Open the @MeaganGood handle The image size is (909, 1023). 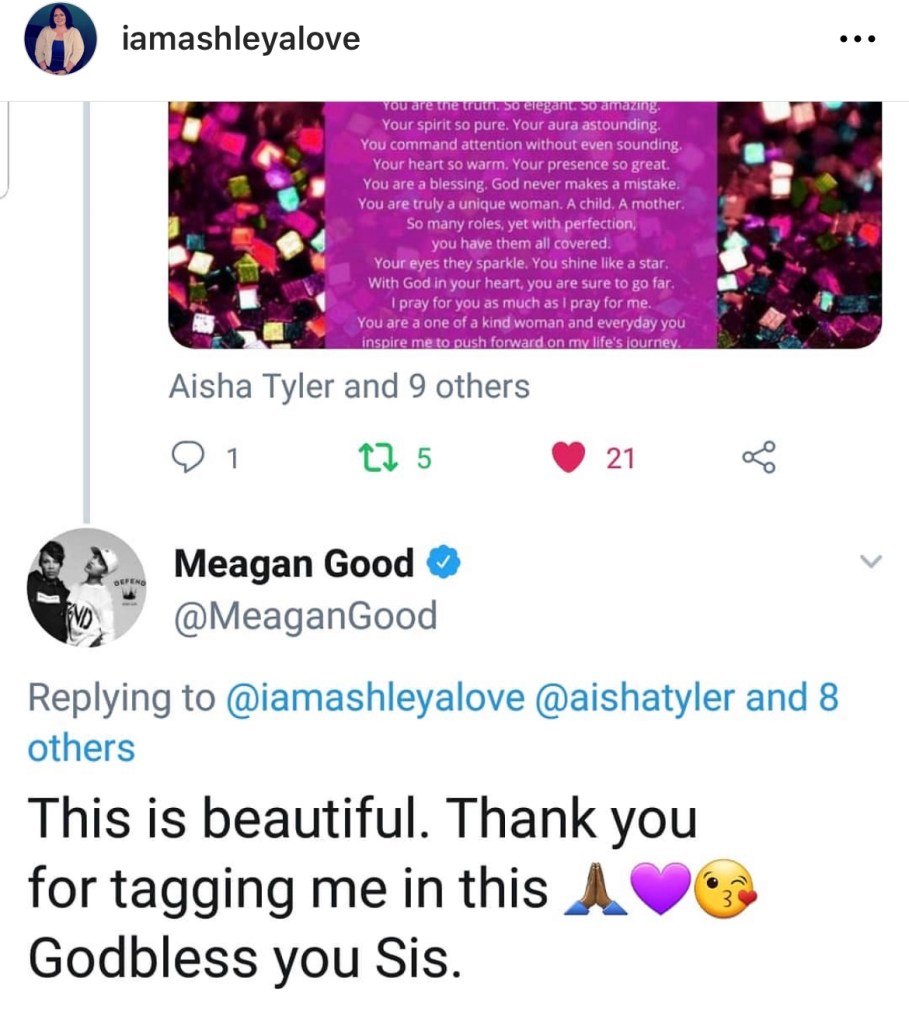[x=305, y=615]
